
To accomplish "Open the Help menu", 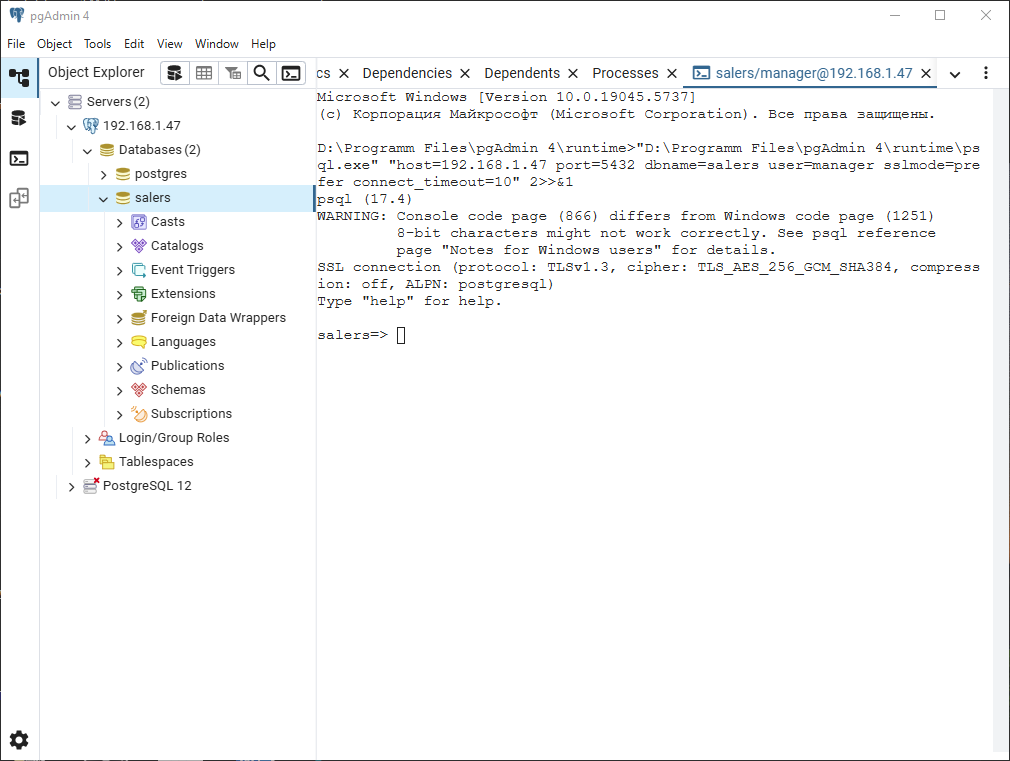I will click(263, 44).
